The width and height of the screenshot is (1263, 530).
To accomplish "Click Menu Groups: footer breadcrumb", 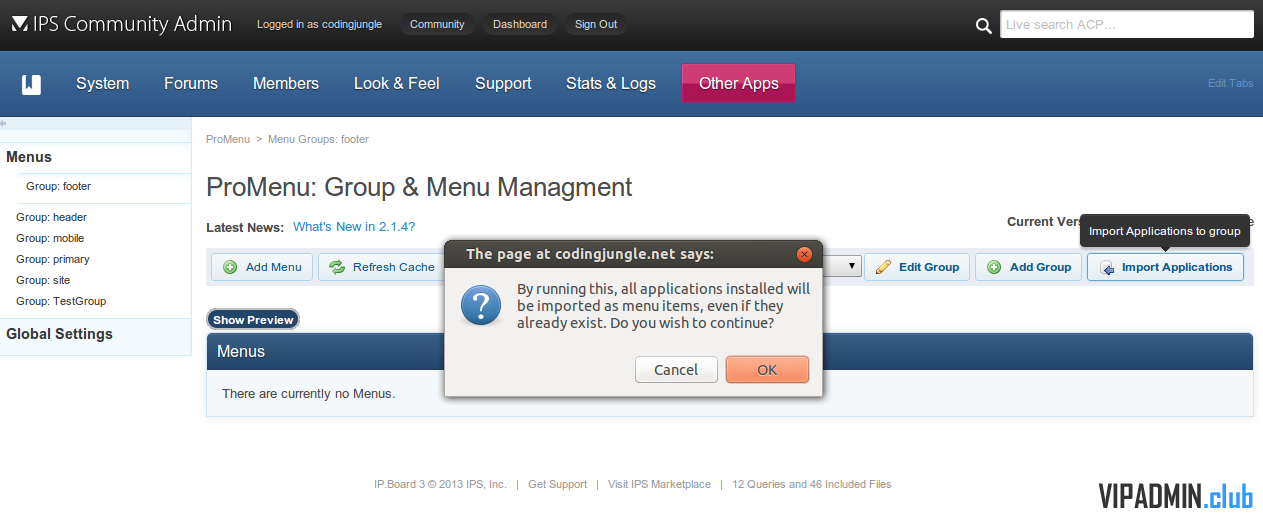I will 318,139.
